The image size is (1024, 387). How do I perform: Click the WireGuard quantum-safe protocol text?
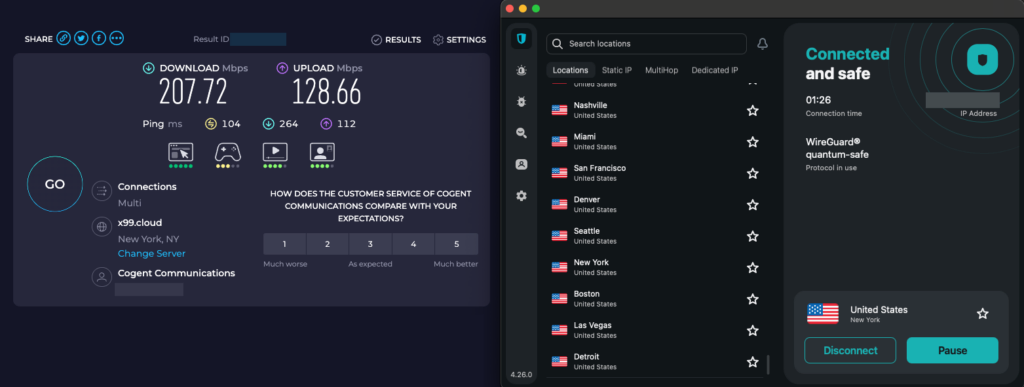tap(837, 149)
